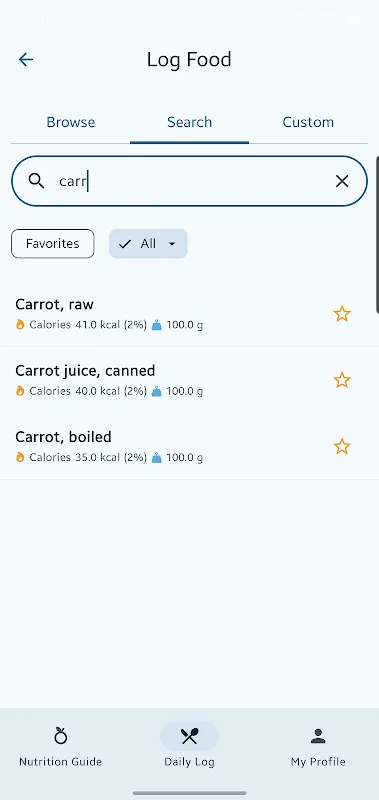Viewport: 379px width, 800px height.
Task: Go to My Profile person icon
Action: tap(318, 736)
